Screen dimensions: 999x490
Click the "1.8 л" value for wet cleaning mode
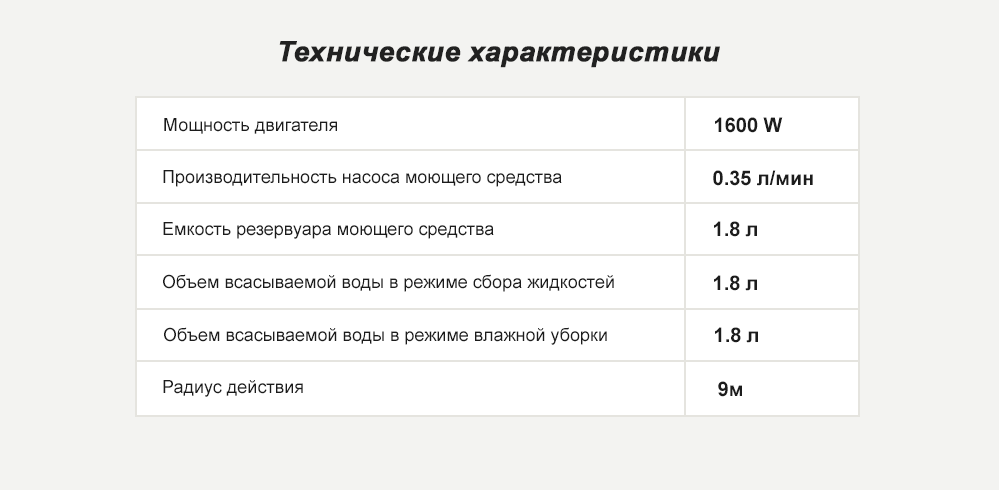(x=736, y=335)
